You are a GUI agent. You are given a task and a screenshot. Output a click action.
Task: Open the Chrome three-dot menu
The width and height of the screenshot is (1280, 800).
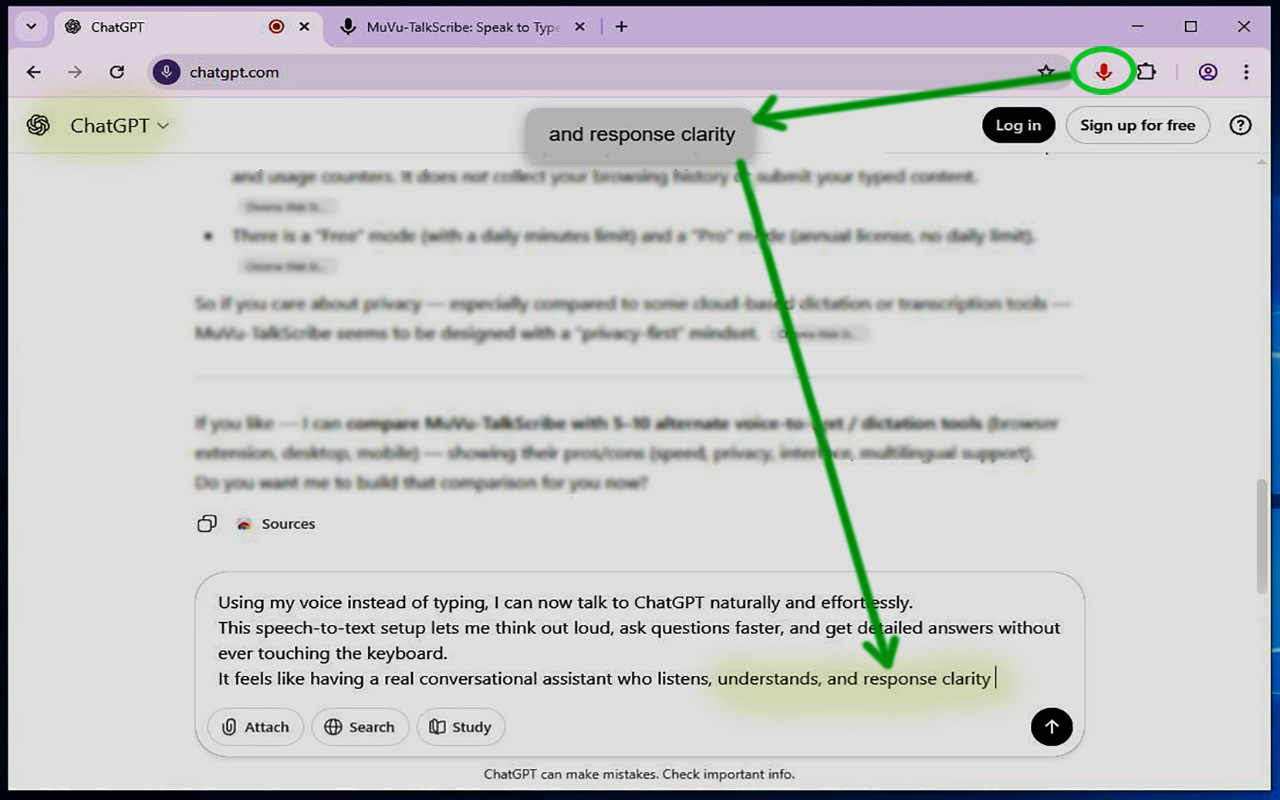click(x=1246, y=72)
